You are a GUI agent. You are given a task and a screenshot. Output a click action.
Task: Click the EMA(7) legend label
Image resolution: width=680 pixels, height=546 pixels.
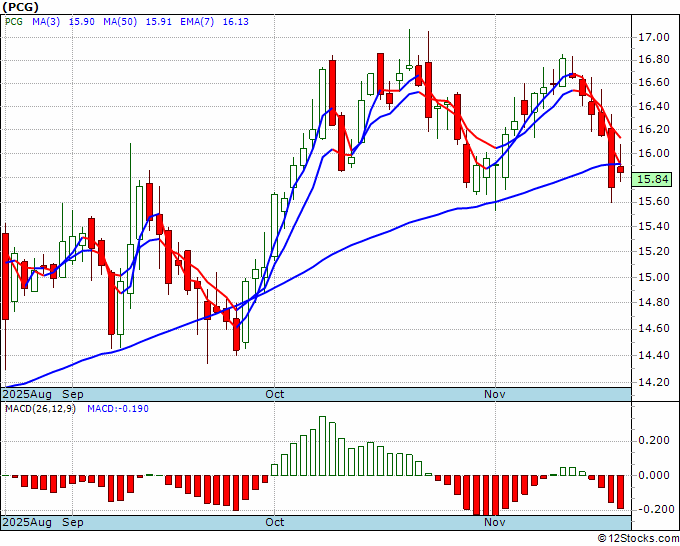[197, 22]
